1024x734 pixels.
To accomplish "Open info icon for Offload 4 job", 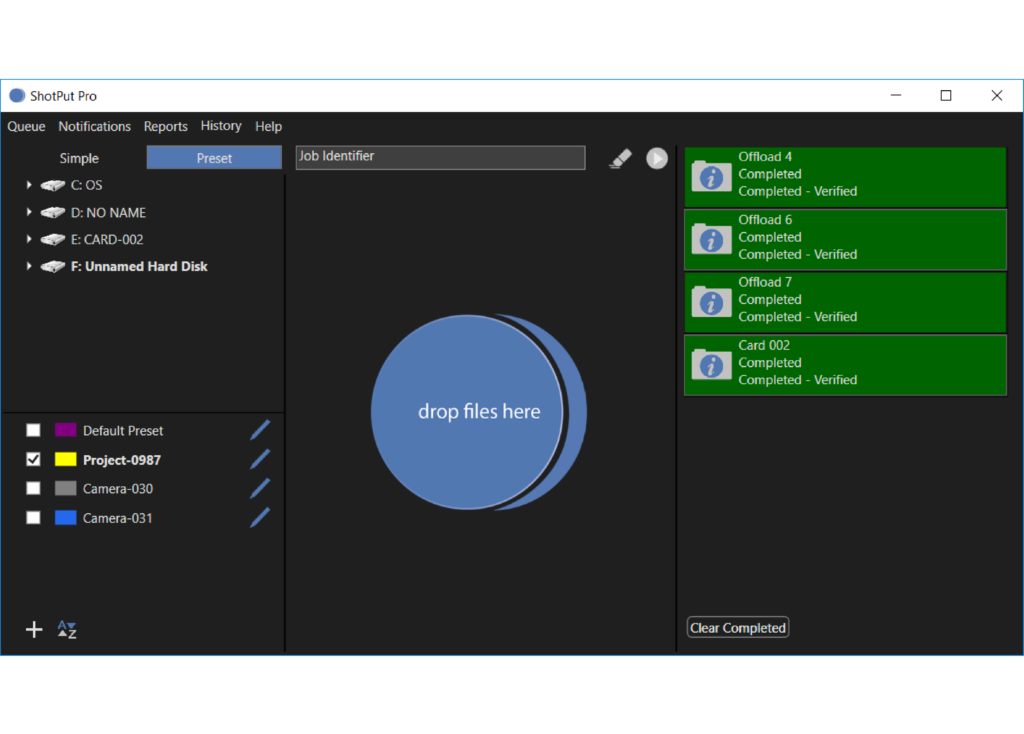I will (x=712, y=177).
